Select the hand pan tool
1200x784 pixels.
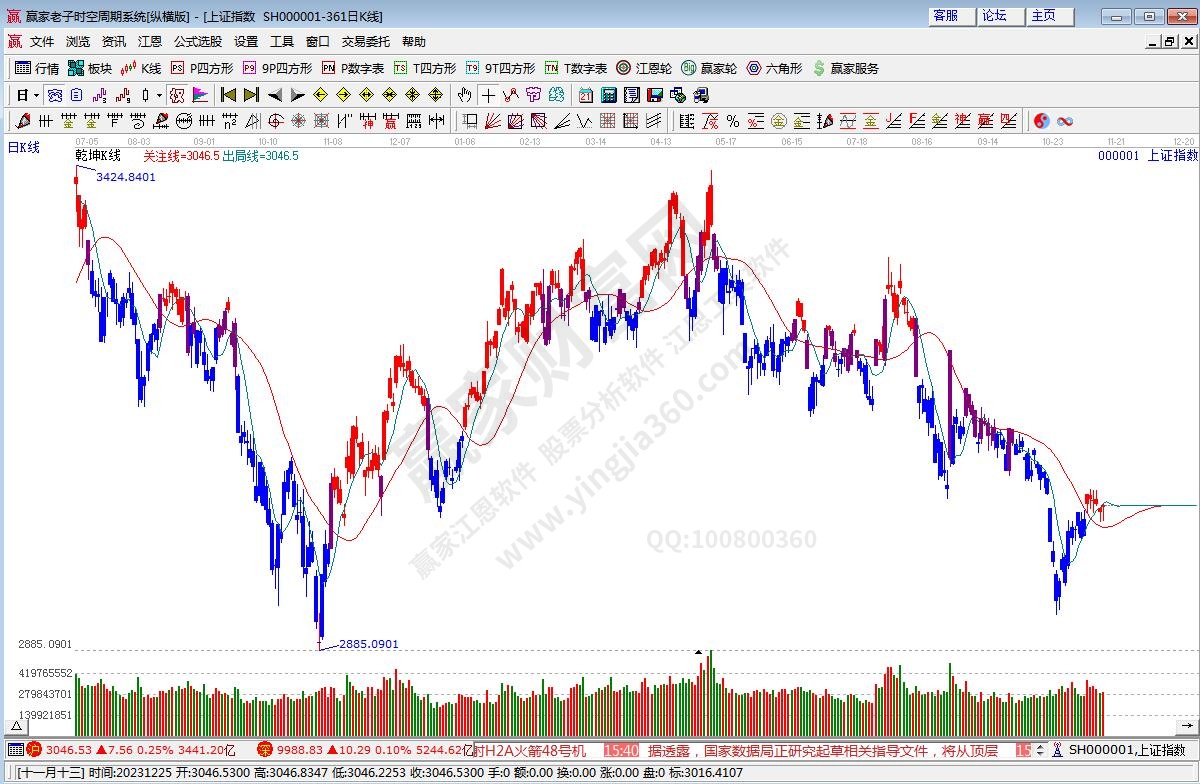point(464,95)
